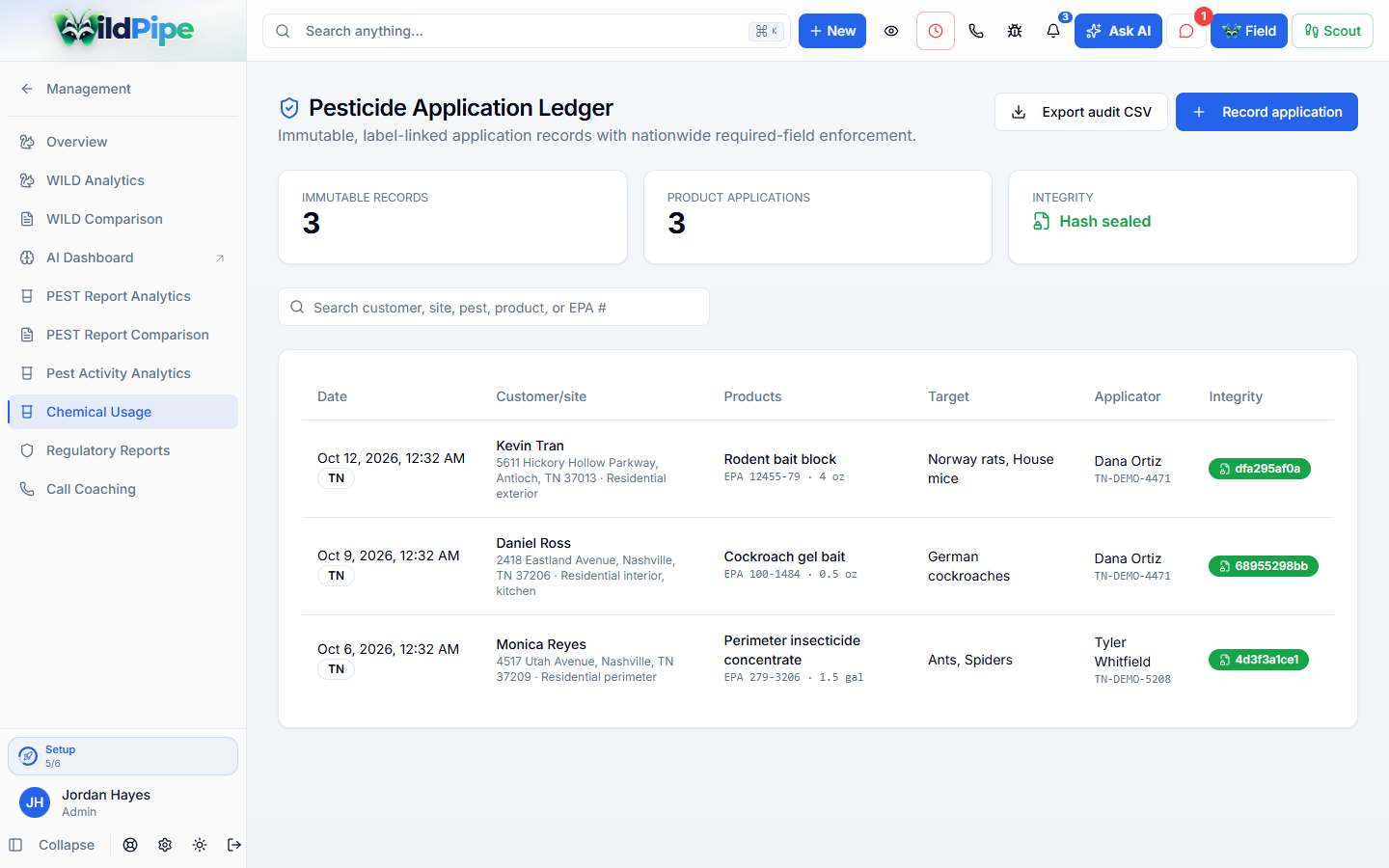The width and height of the screenshot is (1389, 868).
Task: Click the Daniel Ross customer name
Action: click(533, 543)
